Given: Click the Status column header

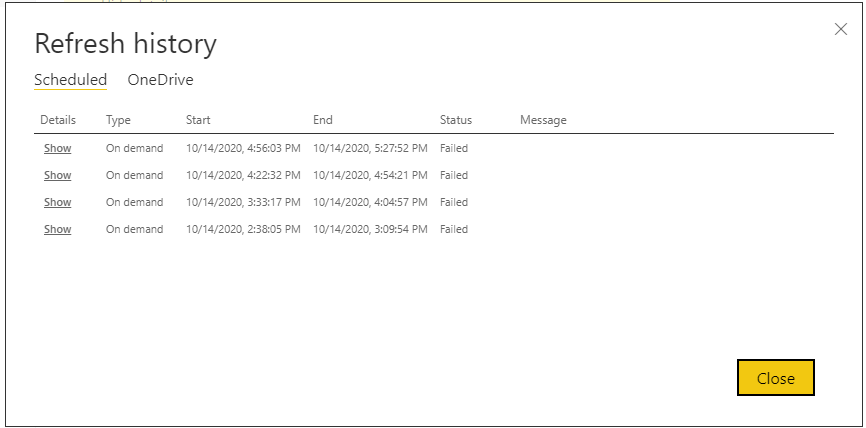Looking at the screenshot, I should pos(456,120).
